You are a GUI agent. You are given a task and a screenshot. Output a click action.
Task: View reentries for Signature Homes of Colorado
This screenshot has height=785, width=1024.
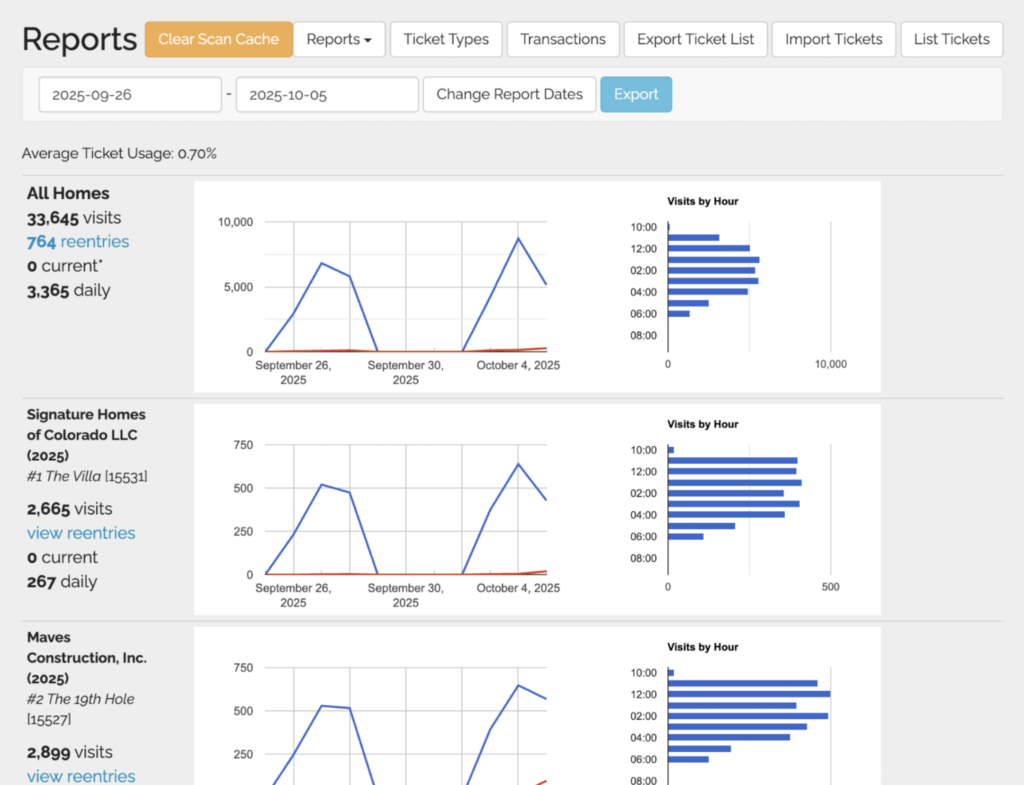pos(81,533)
